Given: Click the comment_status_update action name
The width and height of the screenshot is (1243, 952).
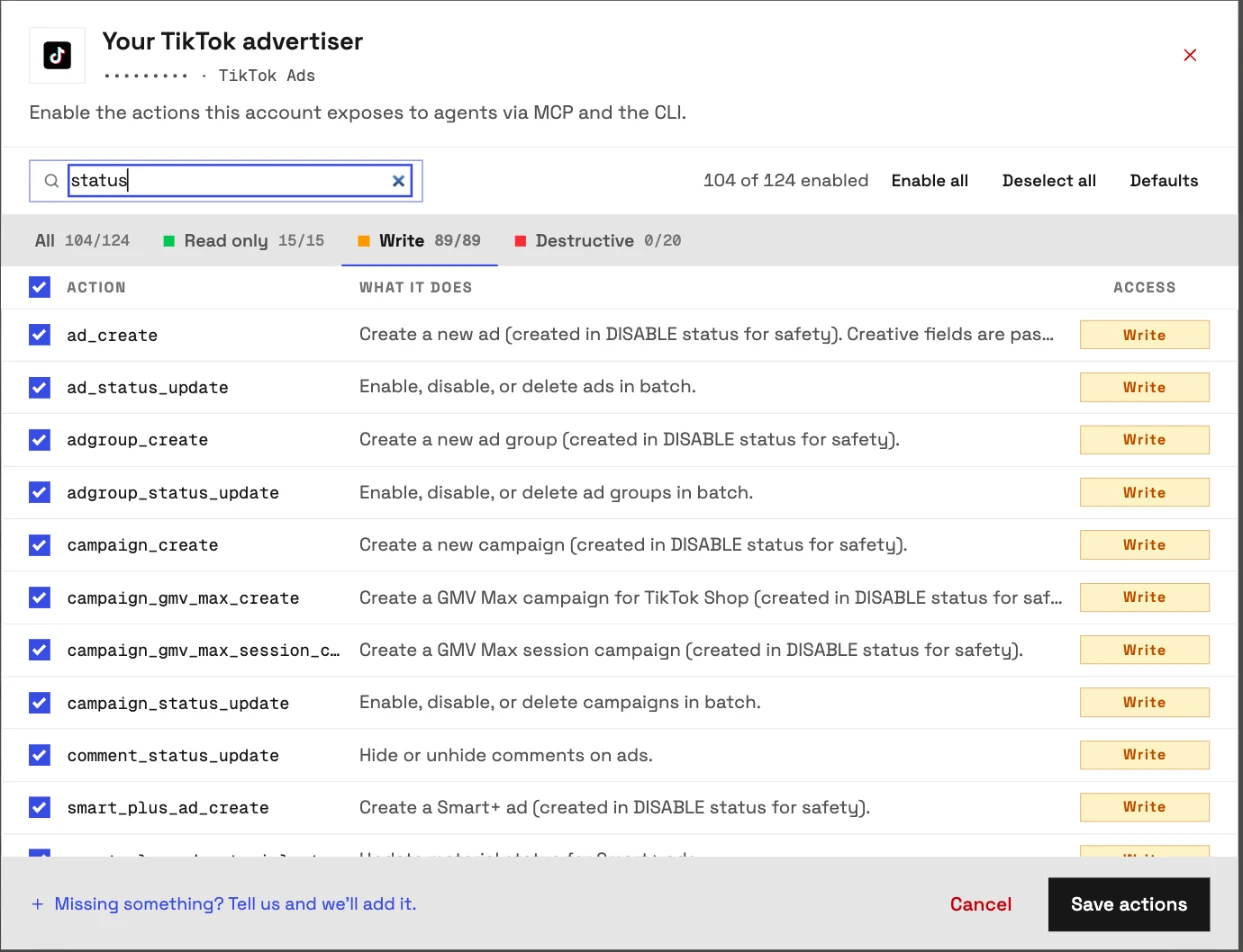Looking at the screenshot, I should coord(173,756).
